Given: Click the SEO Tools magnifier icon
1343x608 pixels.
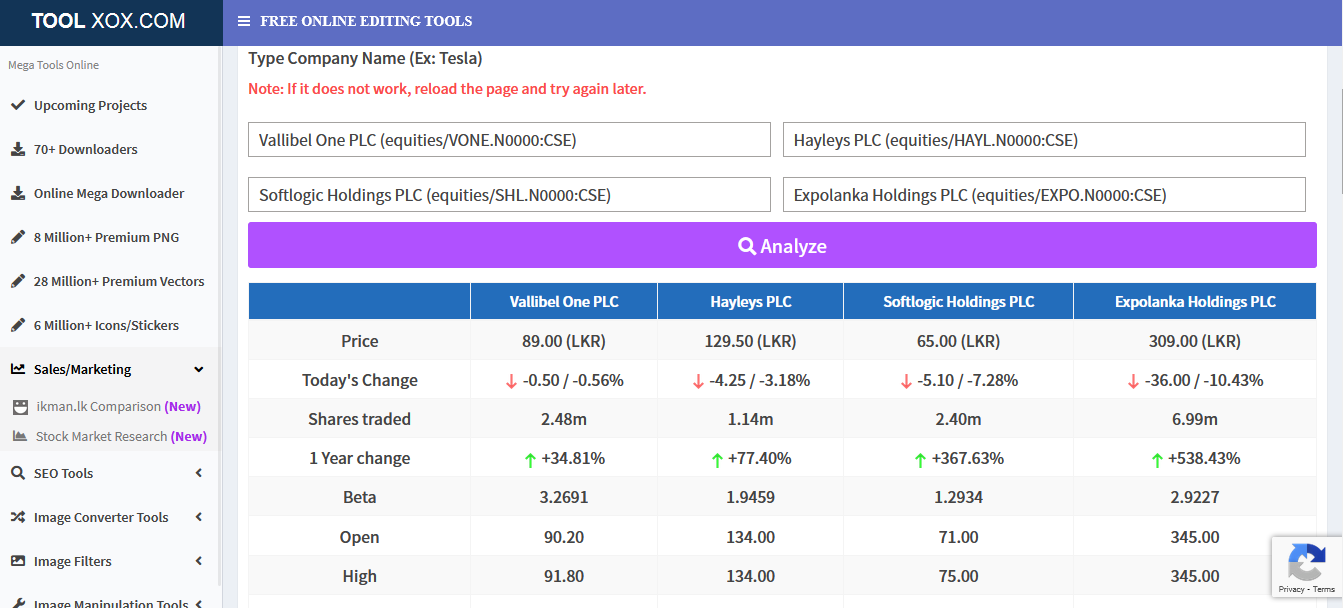Looking at the screenshot, I should (17, 473).
